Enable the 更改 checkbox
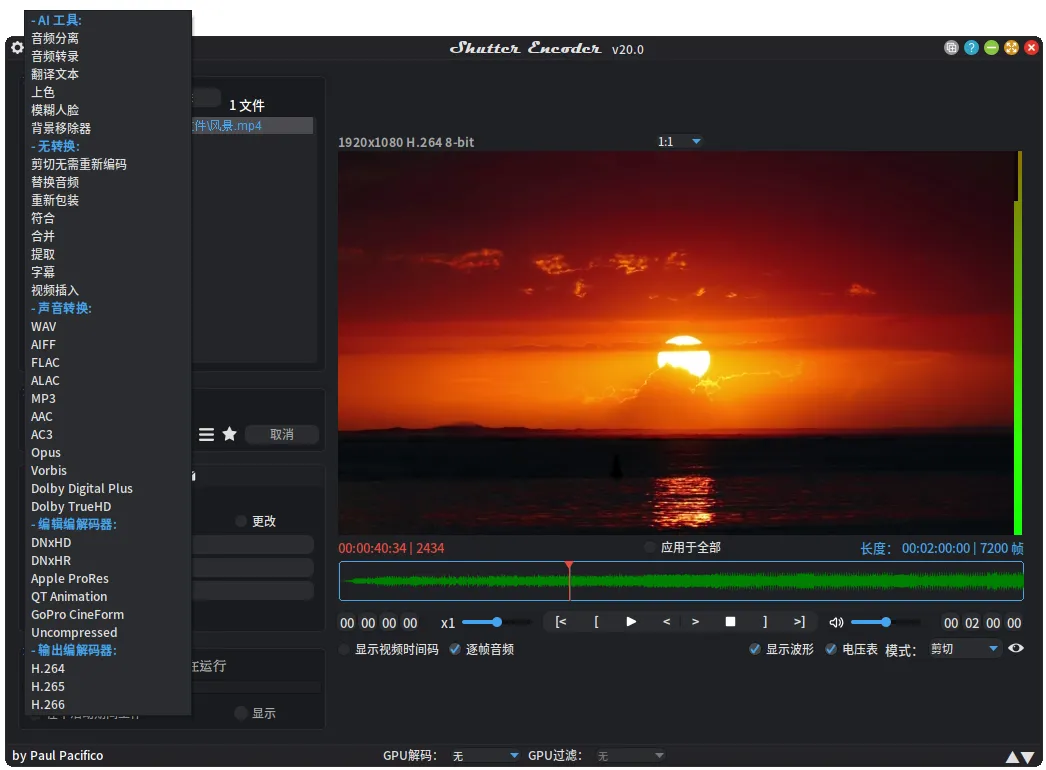The width and height of the screenshot is (1046, 770). 241,521
